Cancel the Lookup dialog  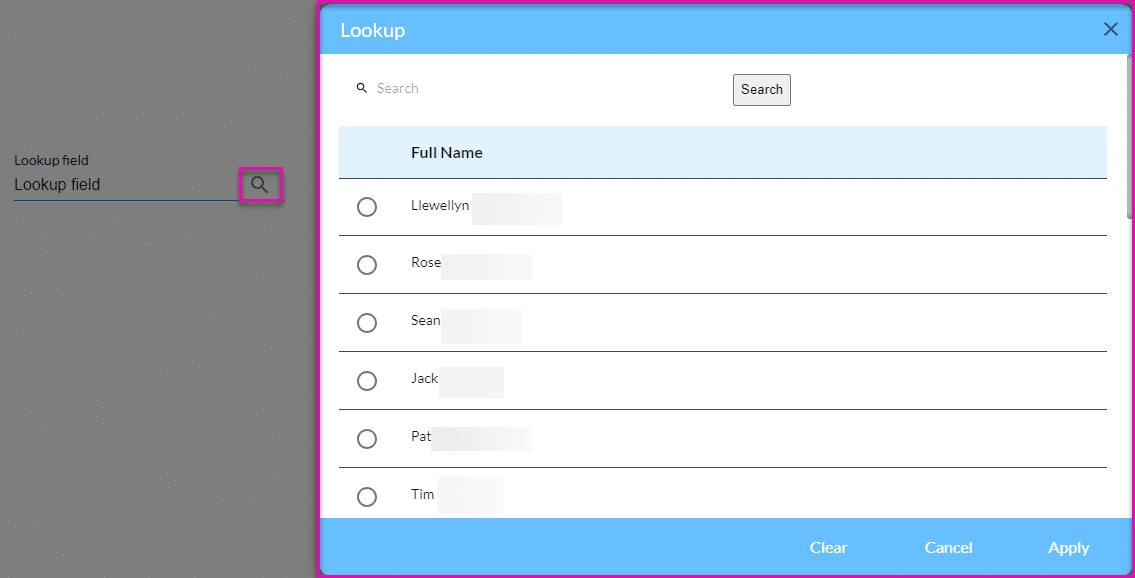tap(948, 548)
